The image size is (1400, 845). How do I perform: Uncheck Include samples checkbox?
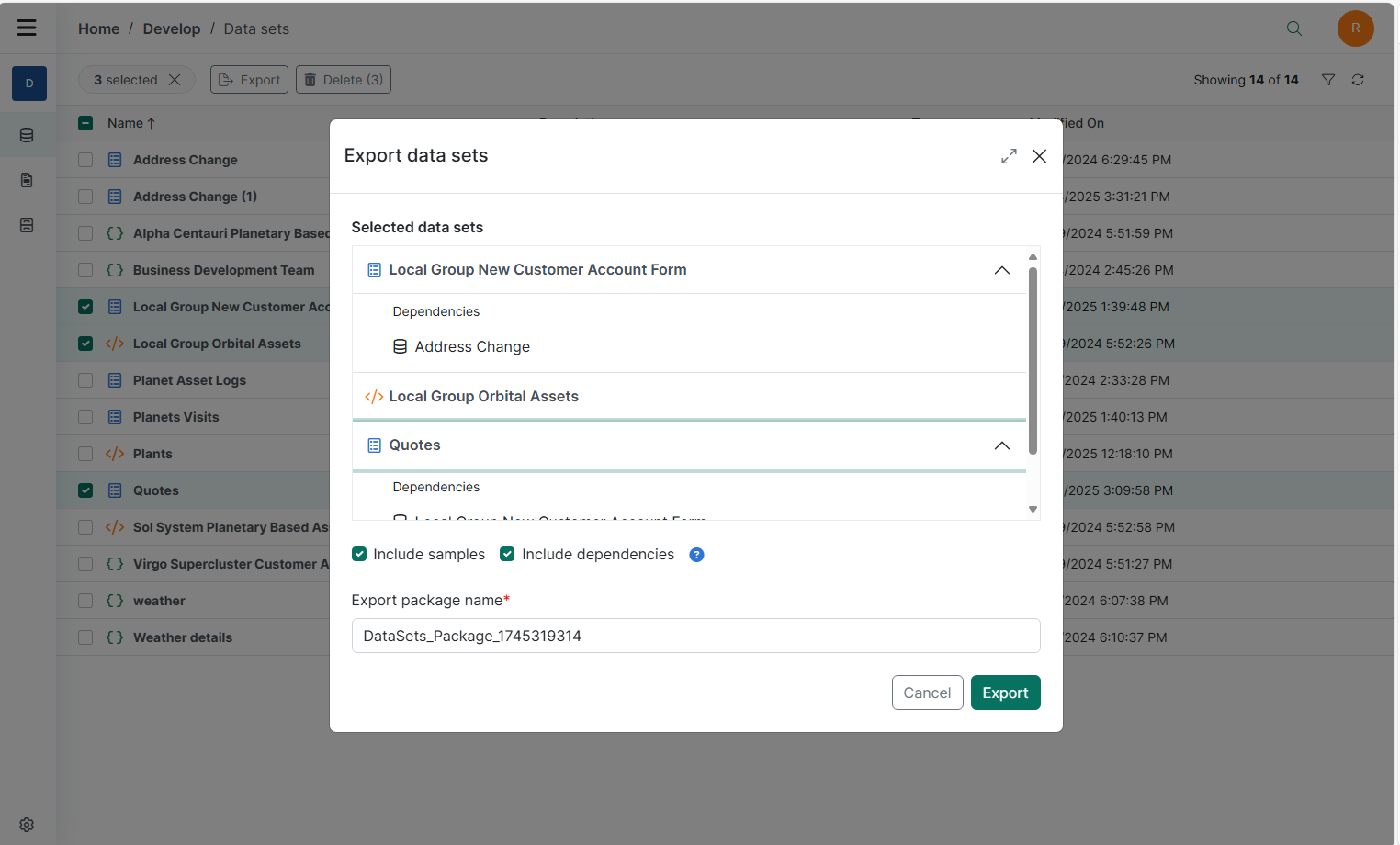(x=359, y=554)
